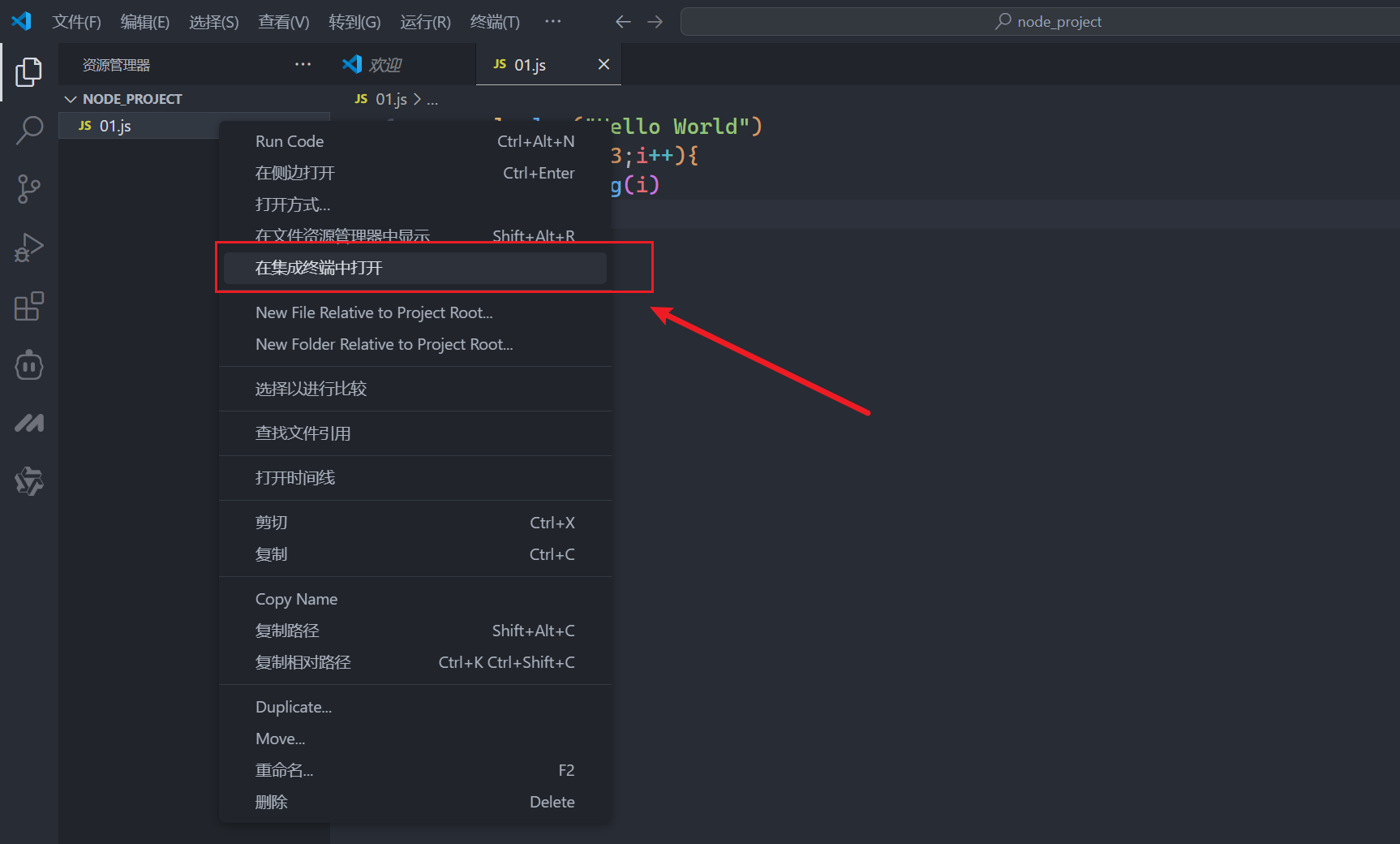Open the 文件(F) menu
The image size is (1400, 844).
[76, 22]
